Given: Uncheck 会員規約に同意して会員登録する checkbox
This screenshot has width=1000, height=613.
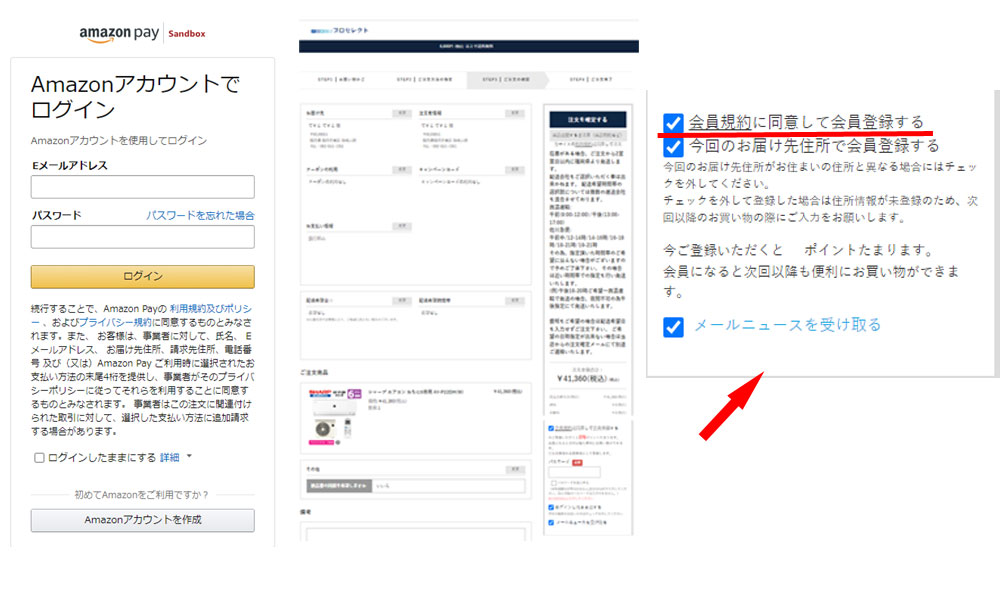Looking at the screenshot, I should (673, 122).
